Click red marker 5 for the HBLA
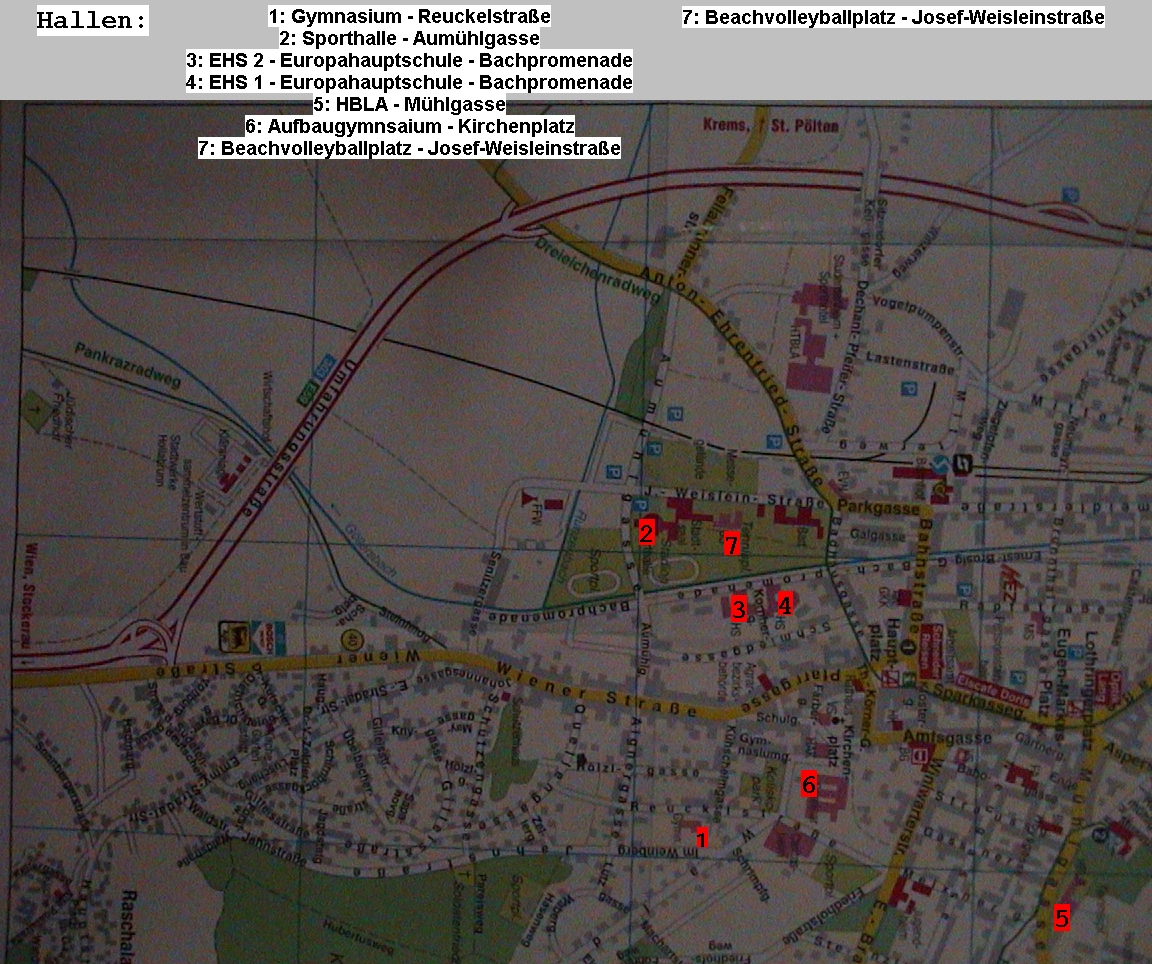This screenshot has width=1152, height=964. (x=1062, y=917)
